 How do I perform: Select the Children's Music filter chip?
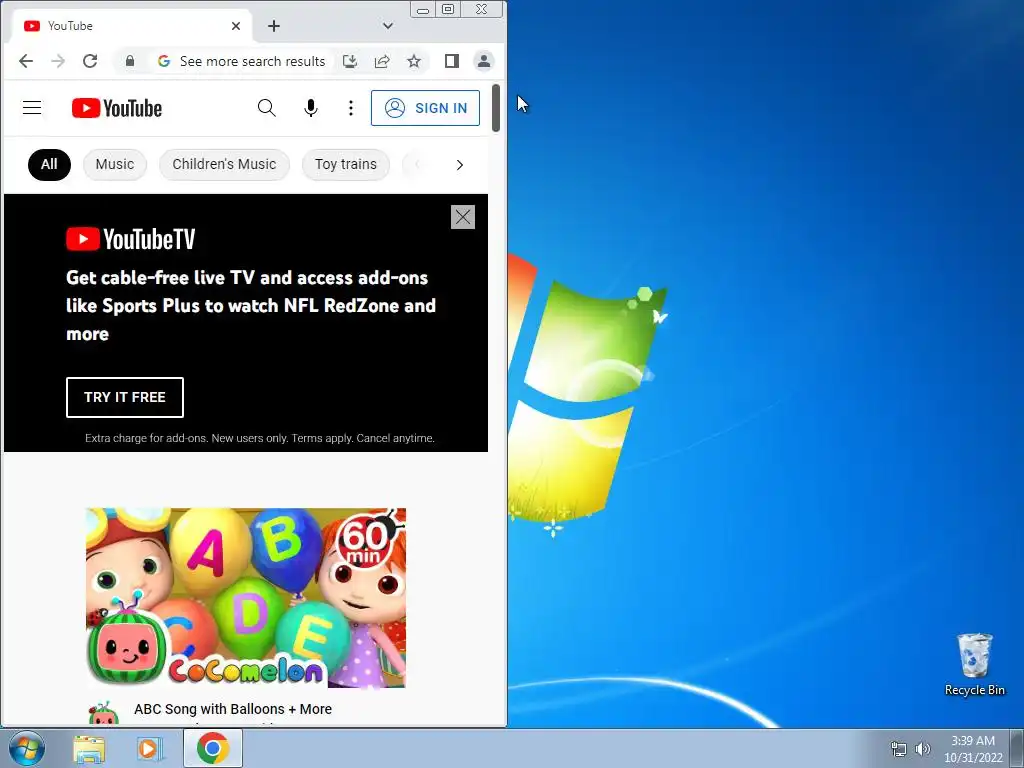click(x=224, y=164)
